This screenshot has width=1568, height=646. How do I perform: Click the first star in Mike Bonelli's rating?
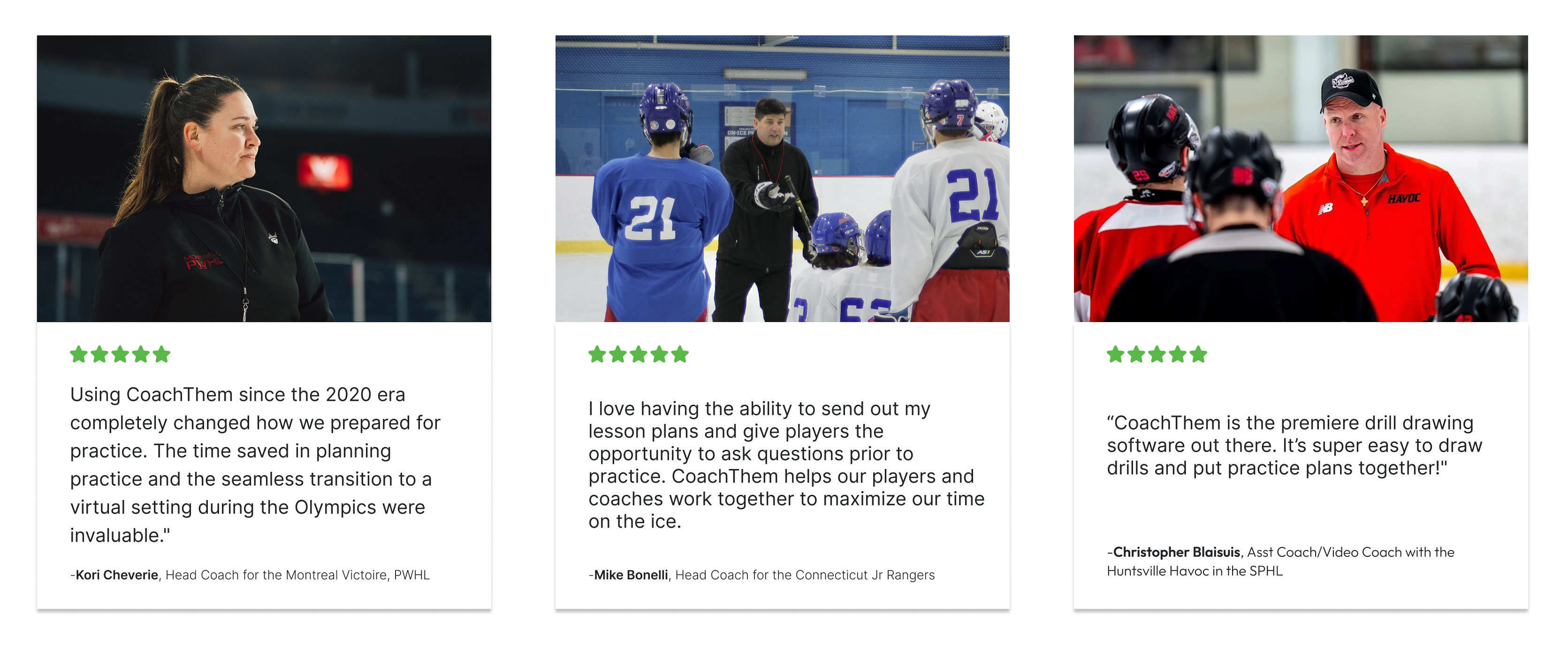597,354
